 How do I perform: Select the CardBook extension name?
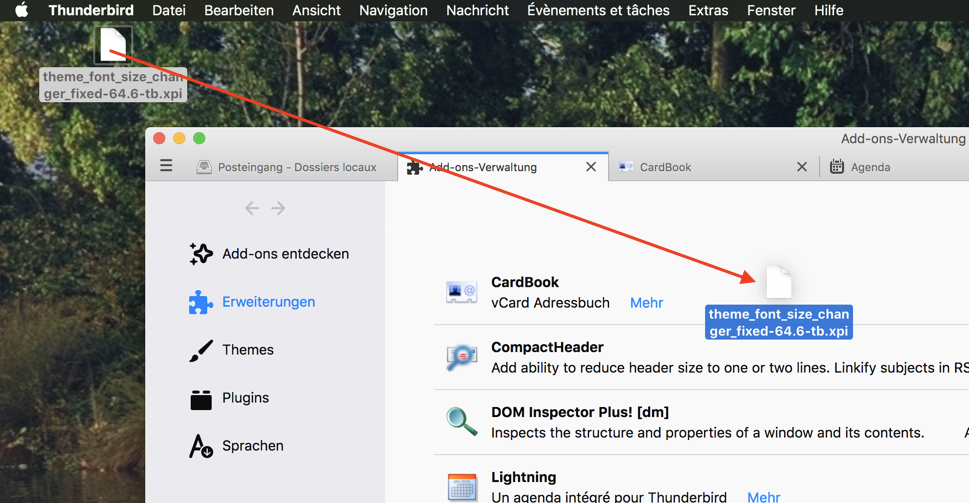[x=525, y=282]
